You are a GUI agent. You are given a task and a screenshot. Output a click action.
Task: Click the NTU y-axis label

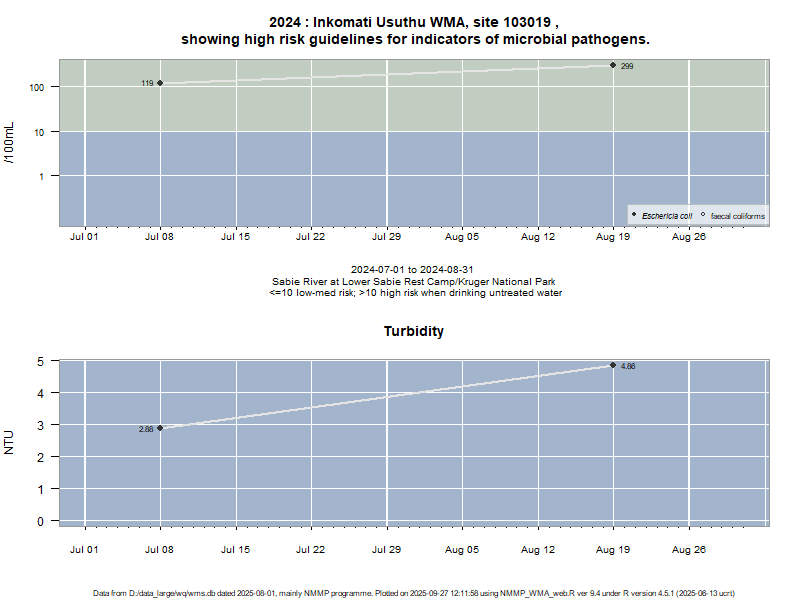pyautogui.click(x=10, y=443)
